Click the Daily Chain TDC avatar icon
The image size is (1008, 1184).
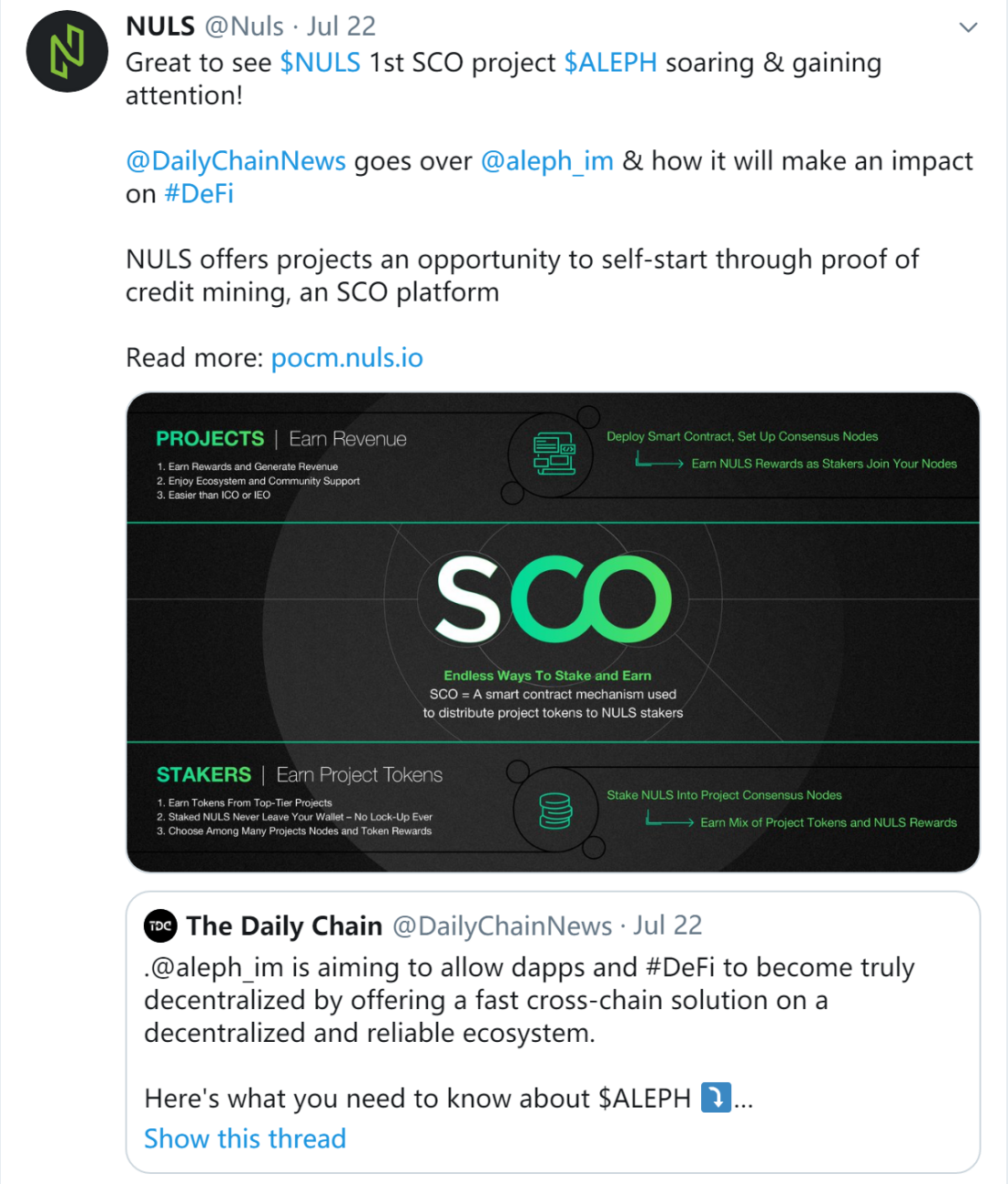coord(160,926)
